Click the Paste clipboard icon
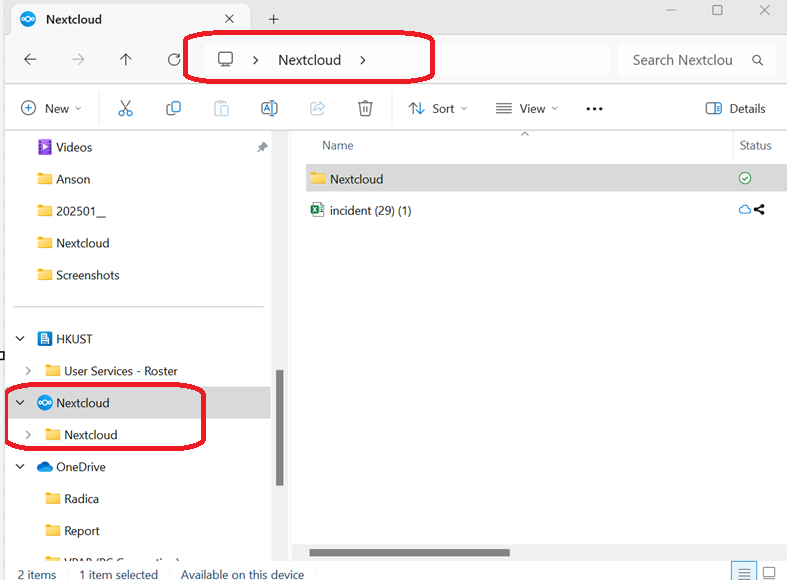The height and width of the screenshot is (580, 789). 221,108
